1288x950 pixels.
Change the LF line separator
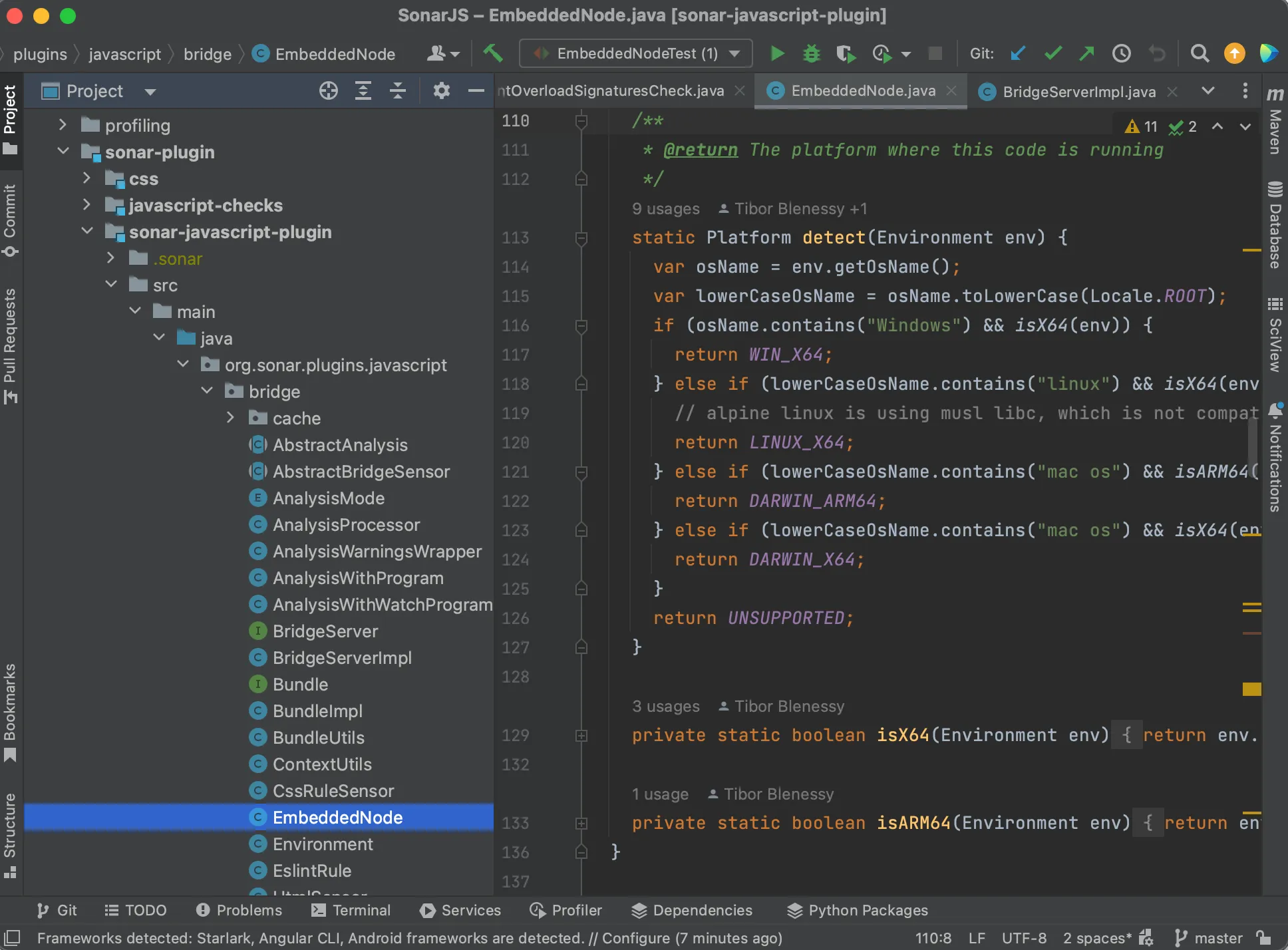[977, 938]
